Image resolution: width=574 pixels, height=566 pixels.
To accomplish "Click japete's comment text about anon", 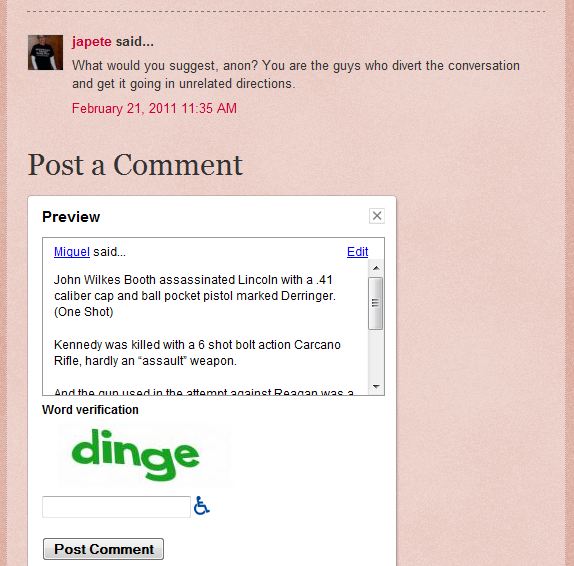I will pos(296,75).
